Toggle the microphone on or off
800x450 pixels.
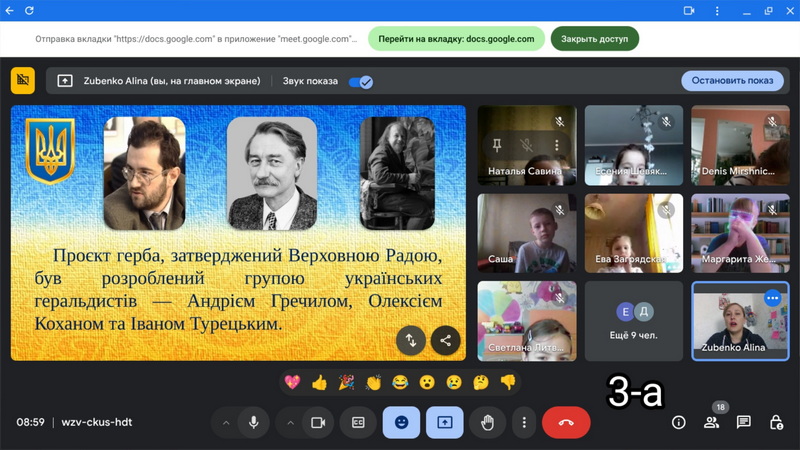[254, 423]
